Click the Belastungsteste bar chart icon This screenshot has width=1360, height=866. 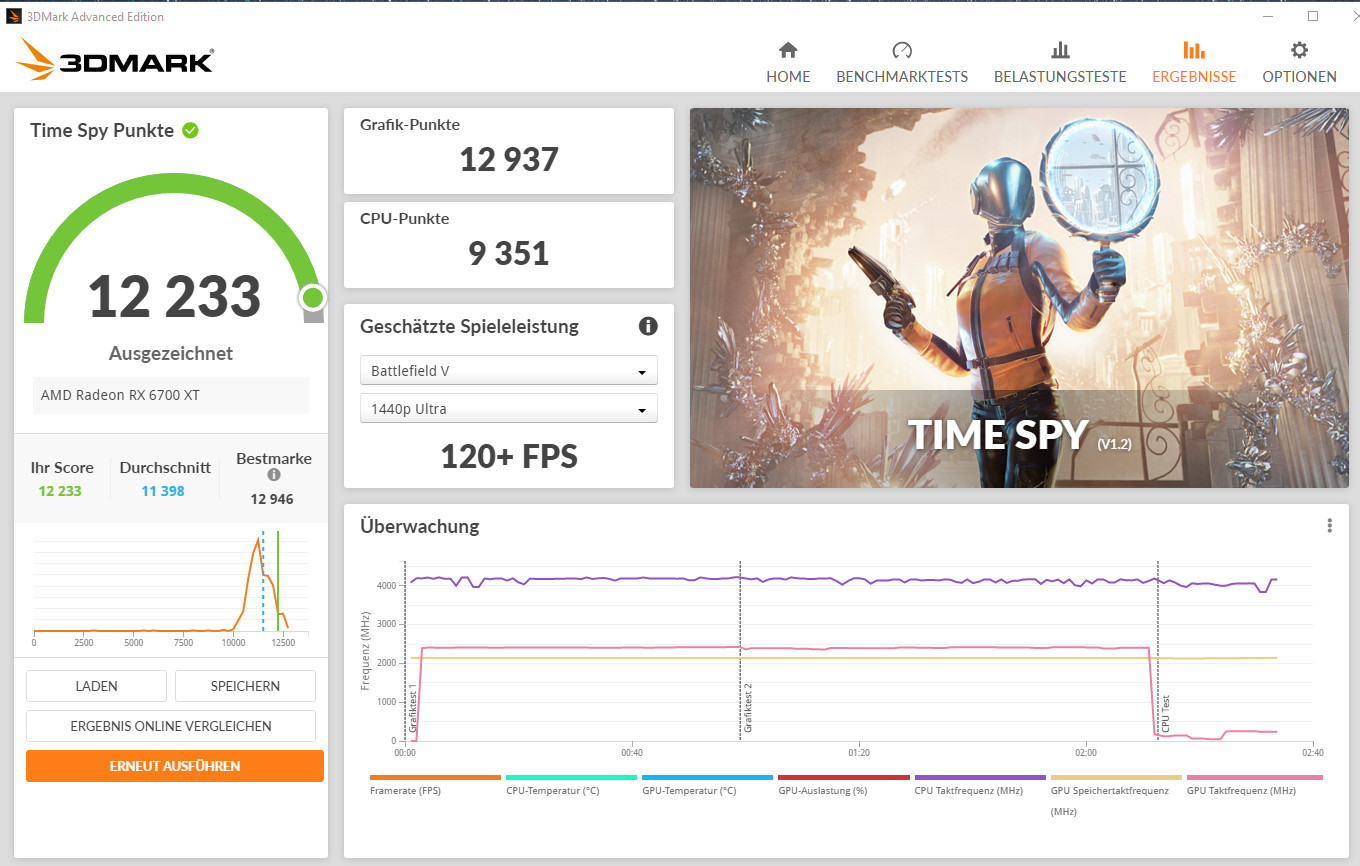(1060, 50)
